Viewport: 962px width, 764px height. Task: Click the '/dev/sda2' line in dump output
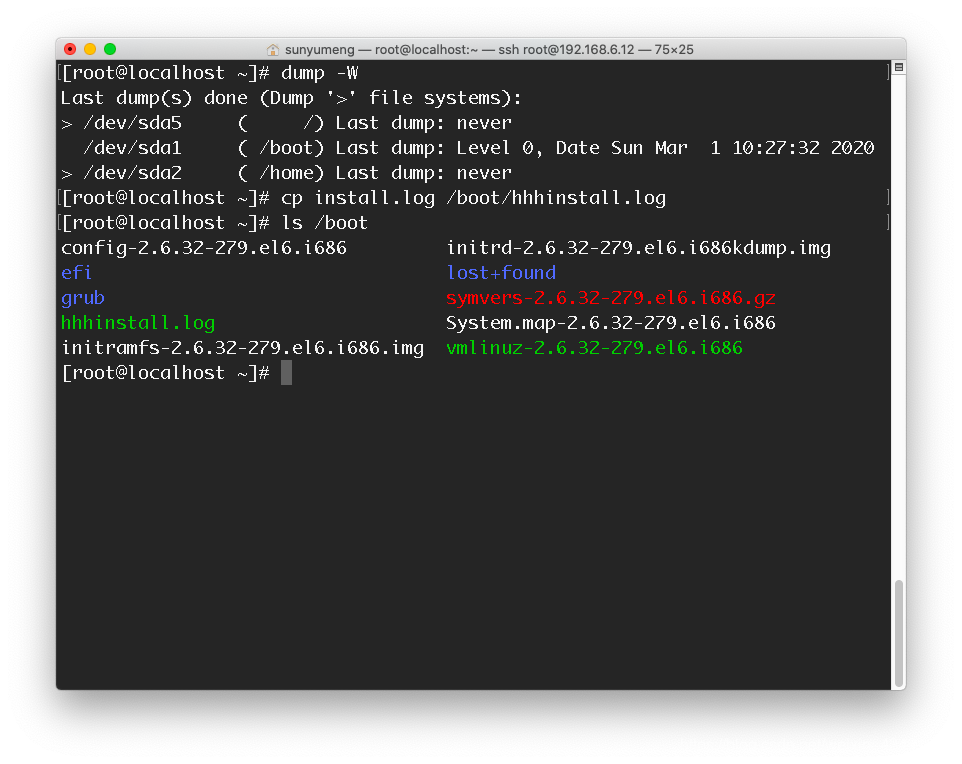[287, 173]
